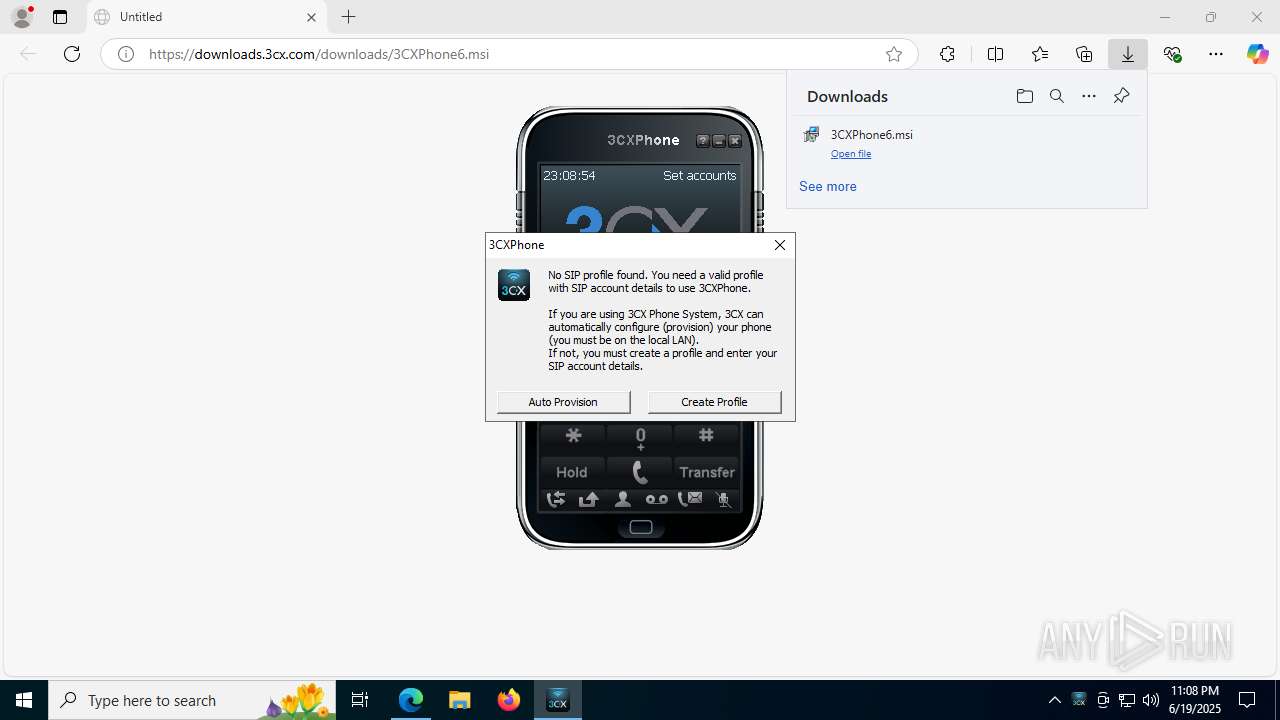Open voicemail tape icon
Image resolution: width=1280 pixels, height=720 pixels.
point(656,499)
